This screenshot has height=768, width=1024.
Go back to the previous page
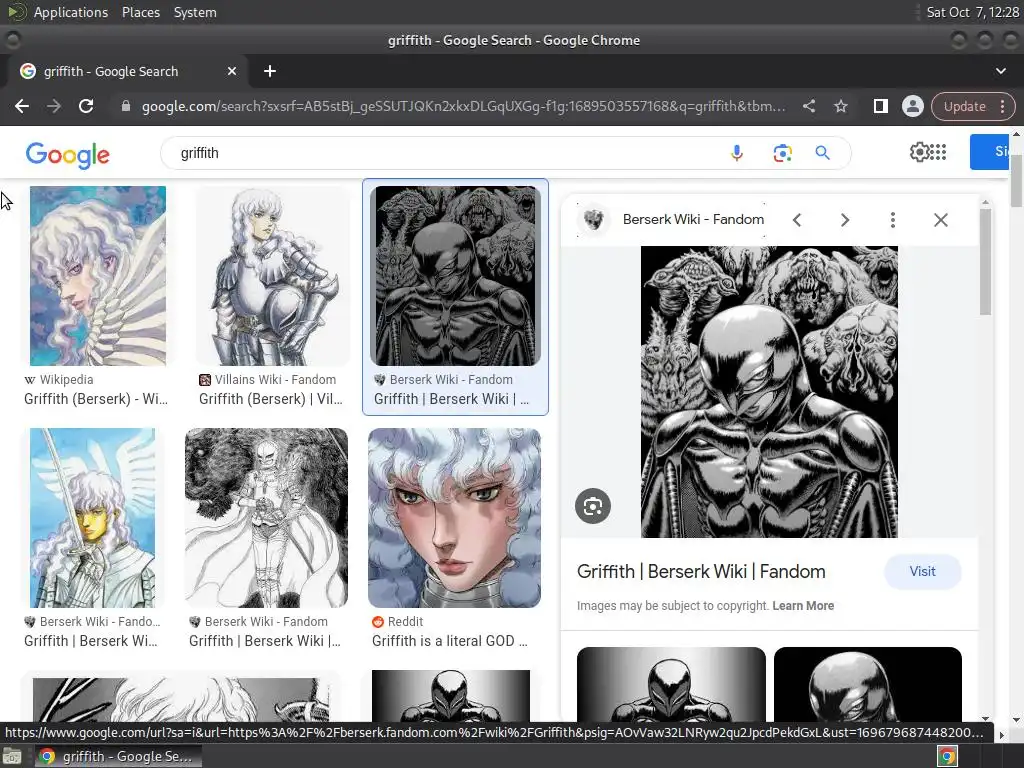[x=22, y=106]
